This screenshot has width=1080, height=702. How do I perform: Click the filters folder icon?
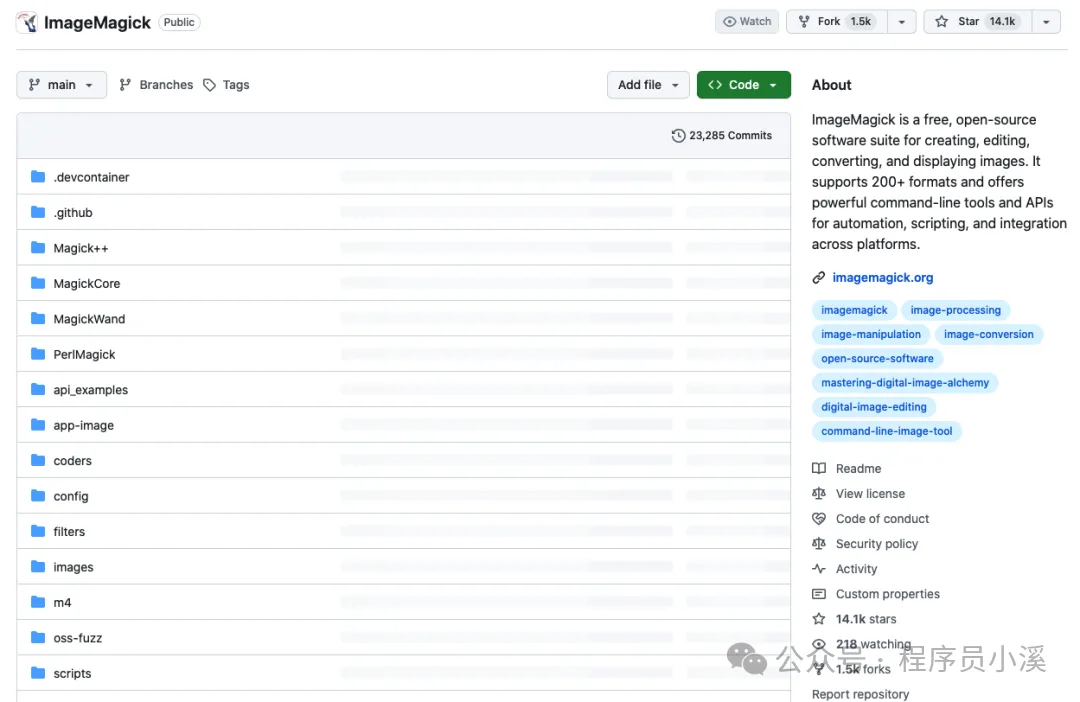(38, 532)
